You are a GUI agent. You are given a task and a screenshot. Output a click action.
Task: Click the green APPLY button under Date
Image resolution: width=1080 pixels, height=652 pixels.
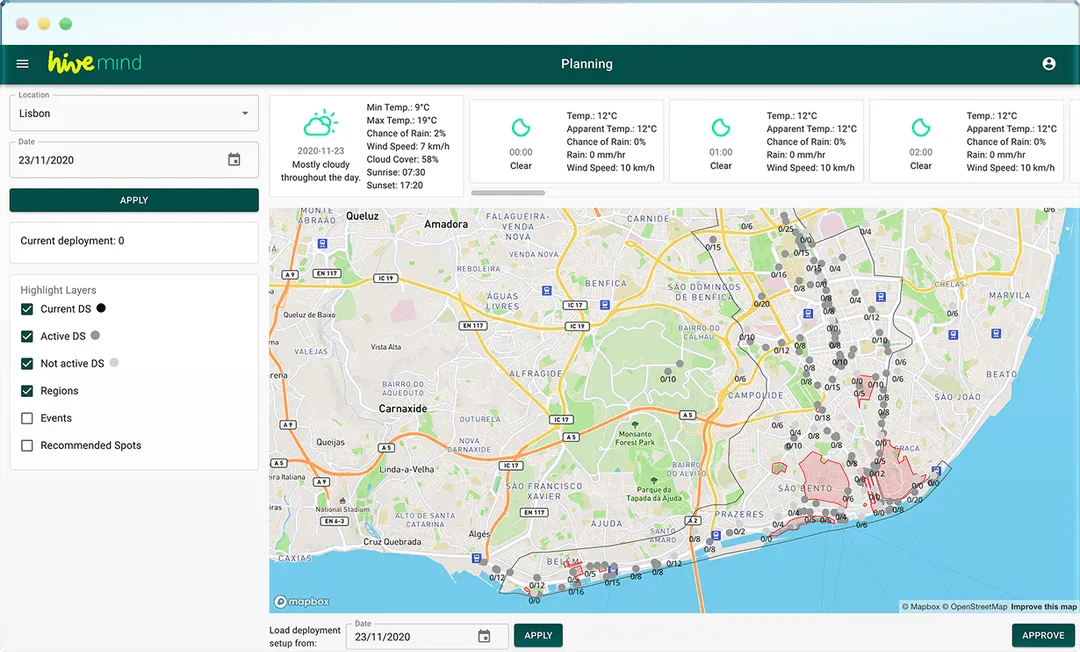134,200
